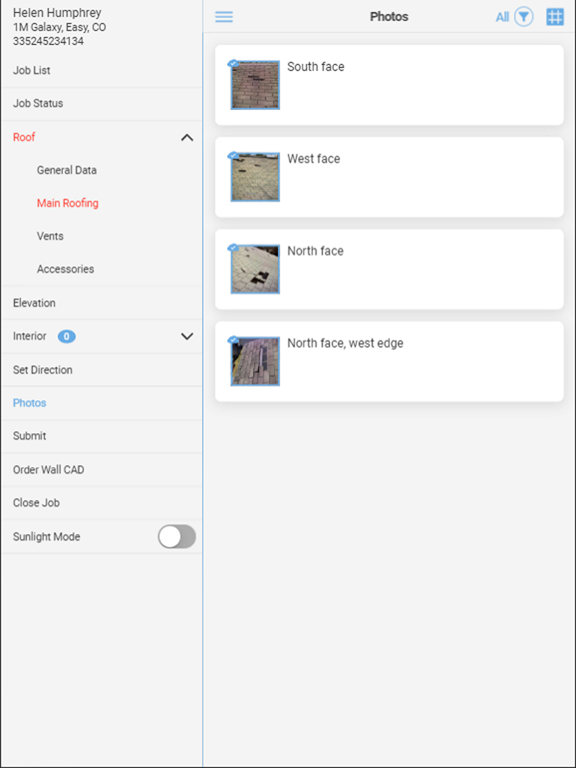This screenshot has height=768, width=576.
Task: Open Set Direction menu item
Action: 101,370
